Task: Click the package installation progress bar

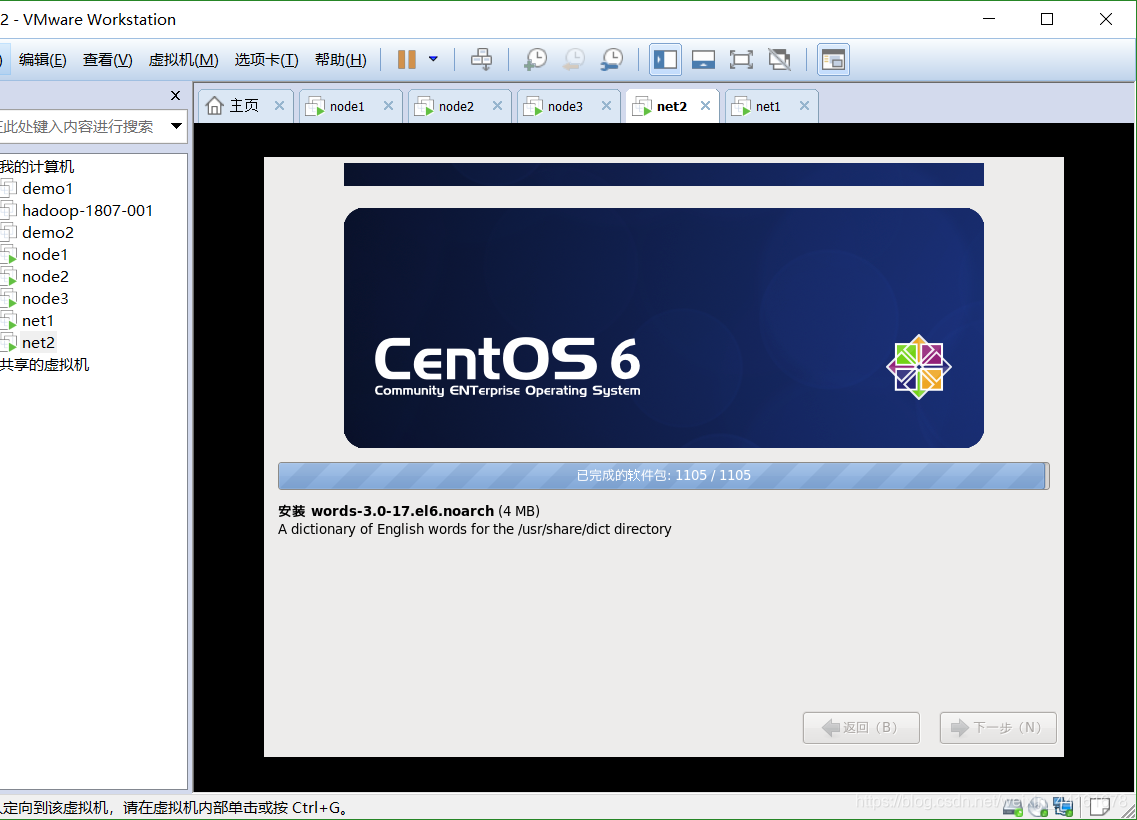Action: coord(663,476)
